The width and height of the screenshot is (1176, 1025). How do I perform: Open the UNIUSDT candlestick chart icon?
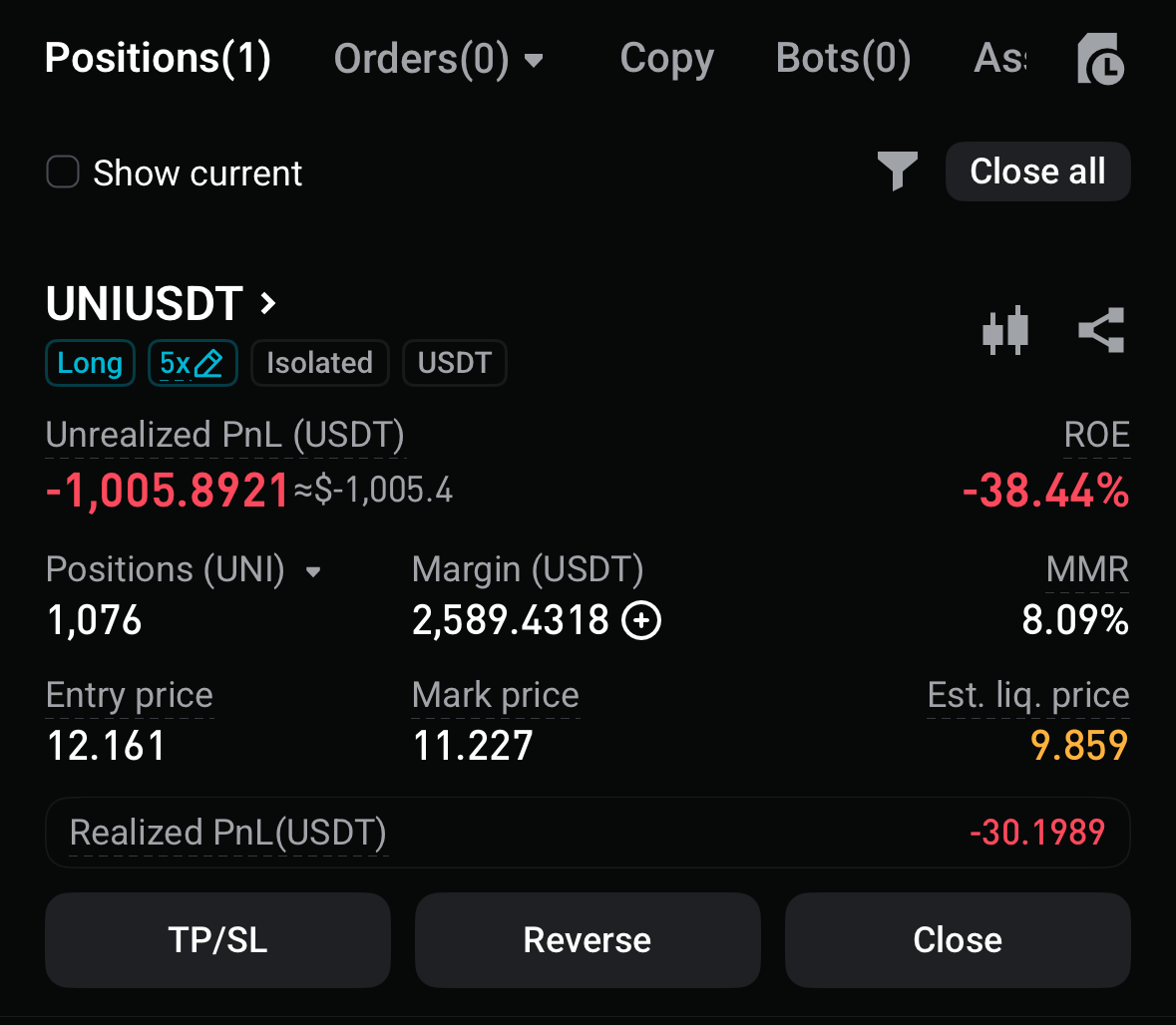coord(1004,330)
